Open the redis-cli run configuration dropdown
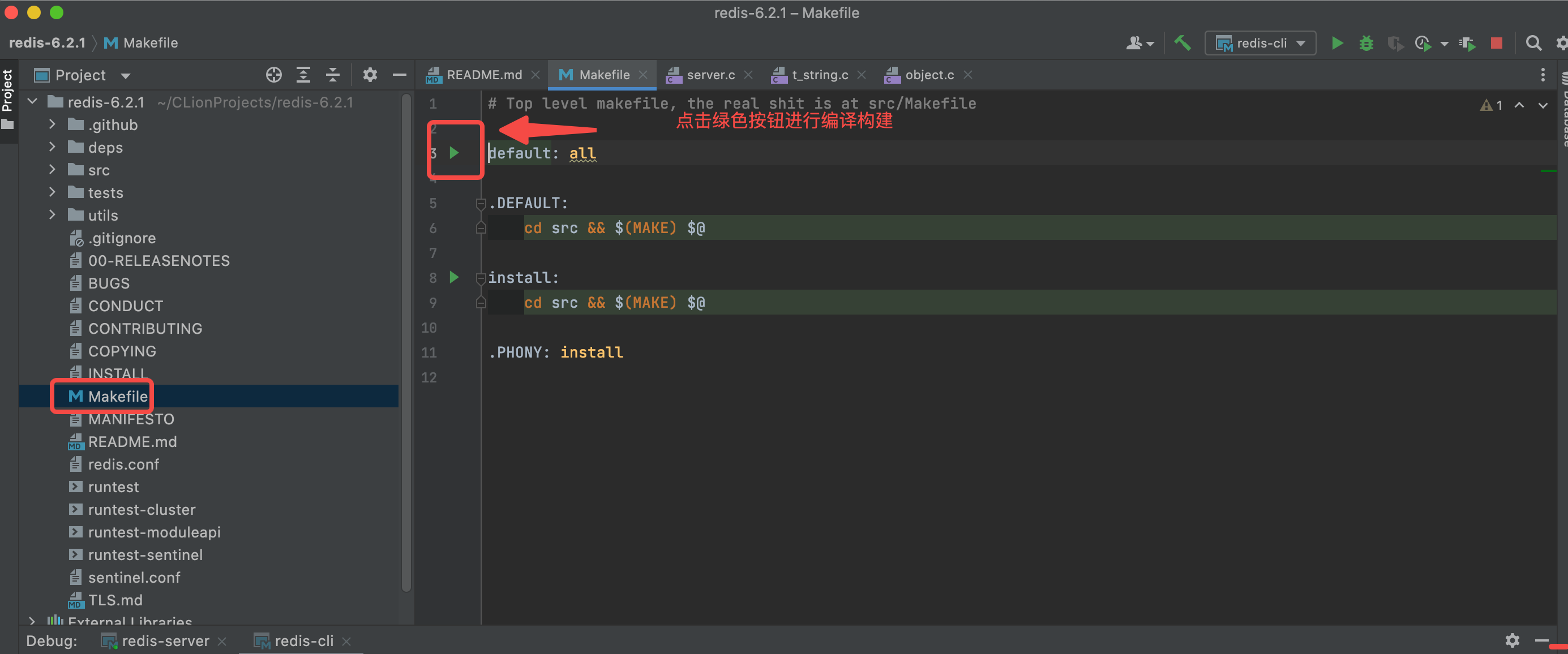This screenshot has height=654, width=1568. click(1261, 43)
